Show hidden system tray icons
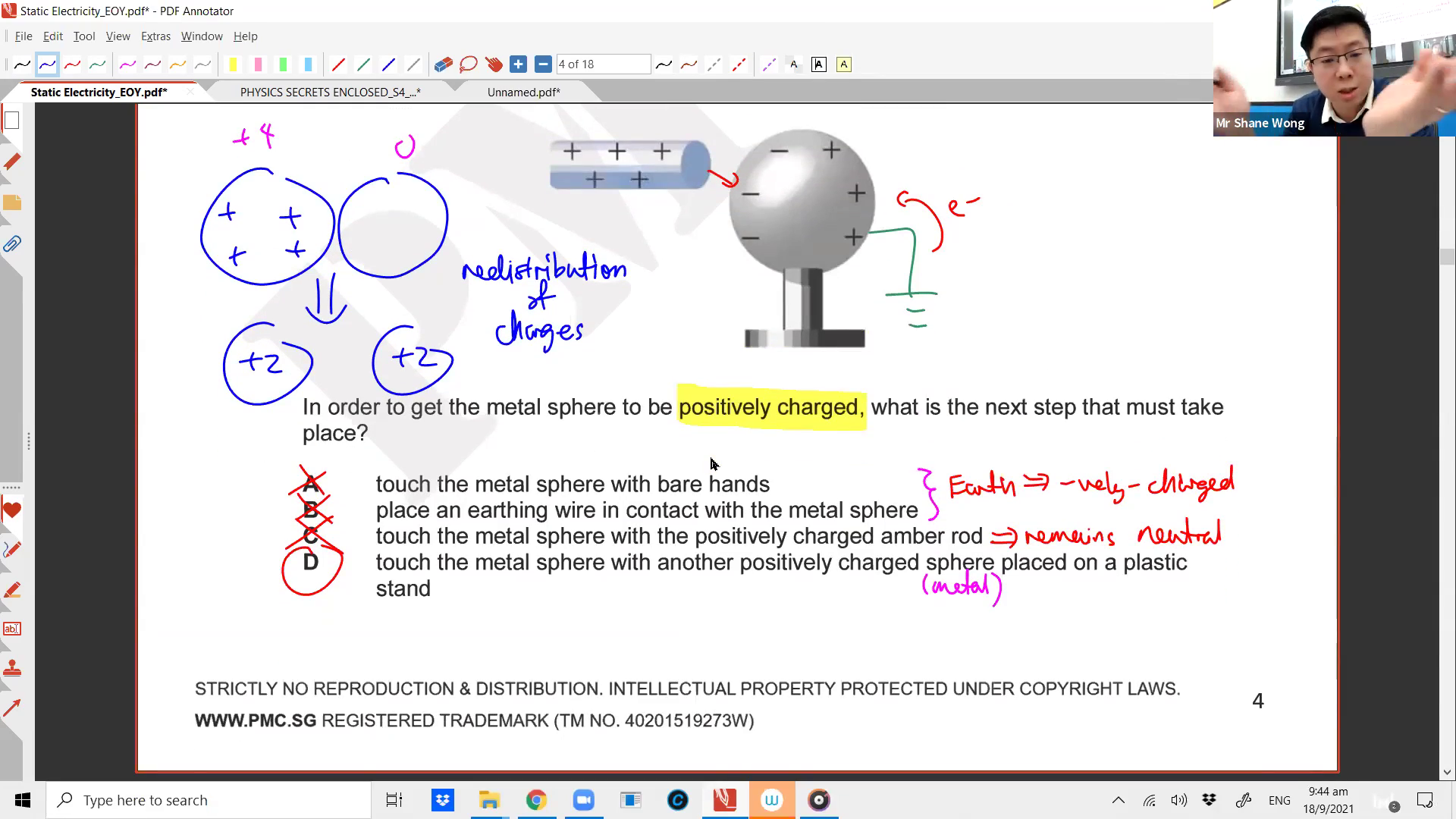Image resolution: width=1456 pixels, height=819 pixels. pyautogui.click(x=1118, y=800)
